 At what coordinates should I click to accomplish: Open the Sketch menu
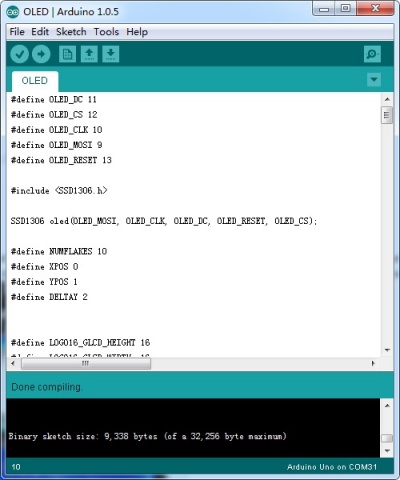pyautogui.click(x=71, y=32)
